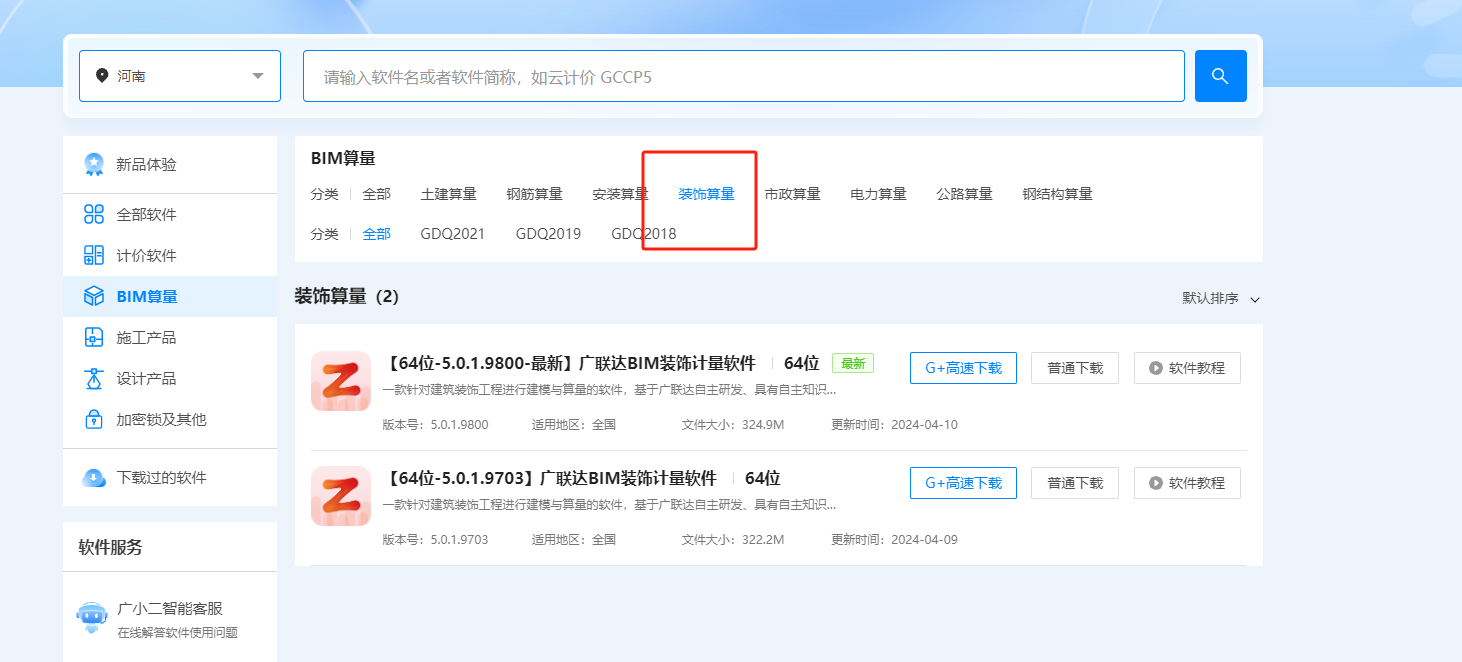Click the location pin icon beside 河南
The height and width of the screenshot is (662, 1462).
pos(101,76)
